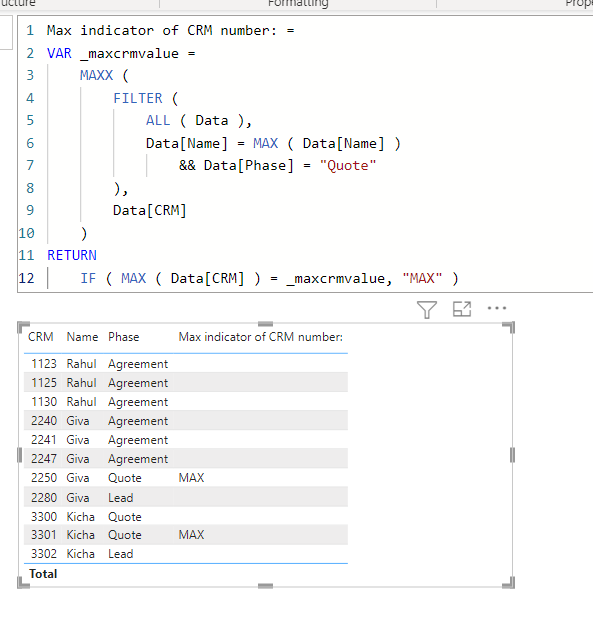This screenshot has width=593, height=638.
Task: Click "Quote" string in formula line 7
Action: coord(348,166)
